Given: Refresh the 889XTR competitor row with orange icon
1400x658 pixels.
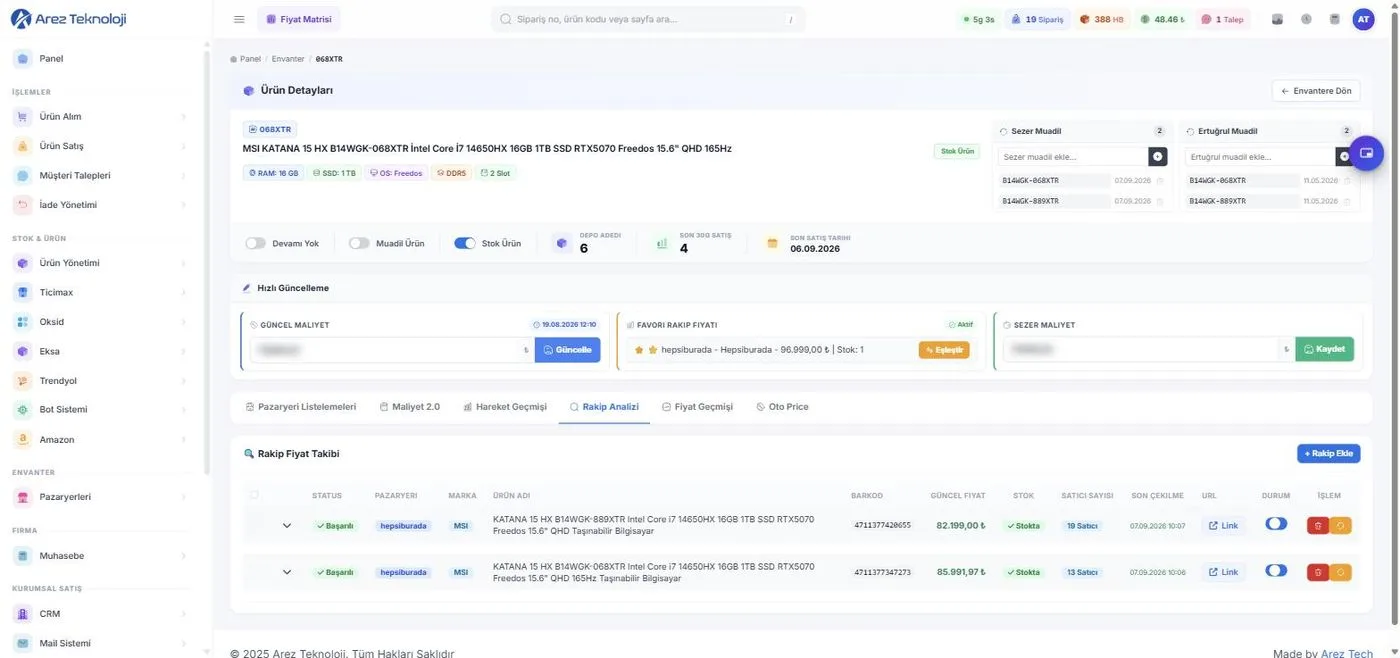Looking at the screenshot, I should point(1340,525).
